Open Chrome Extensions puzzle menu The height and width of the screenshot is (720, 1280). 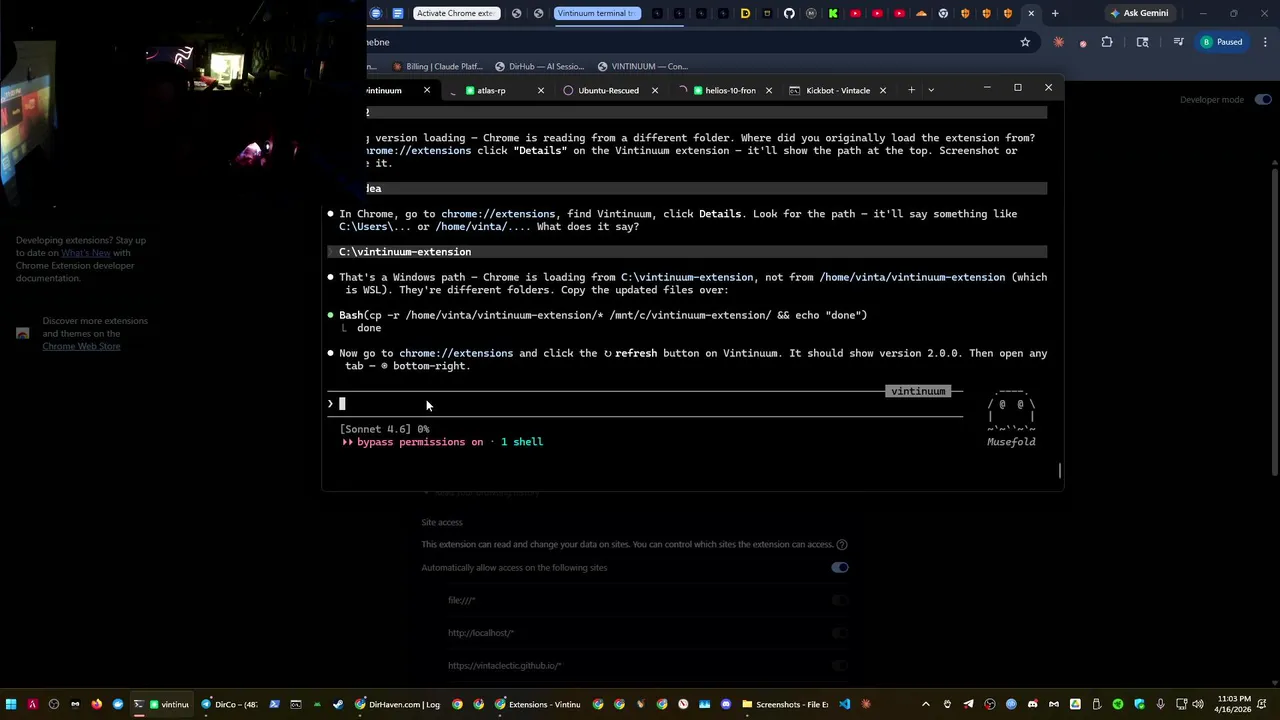pyautogui.click(x=1107, y=42)
